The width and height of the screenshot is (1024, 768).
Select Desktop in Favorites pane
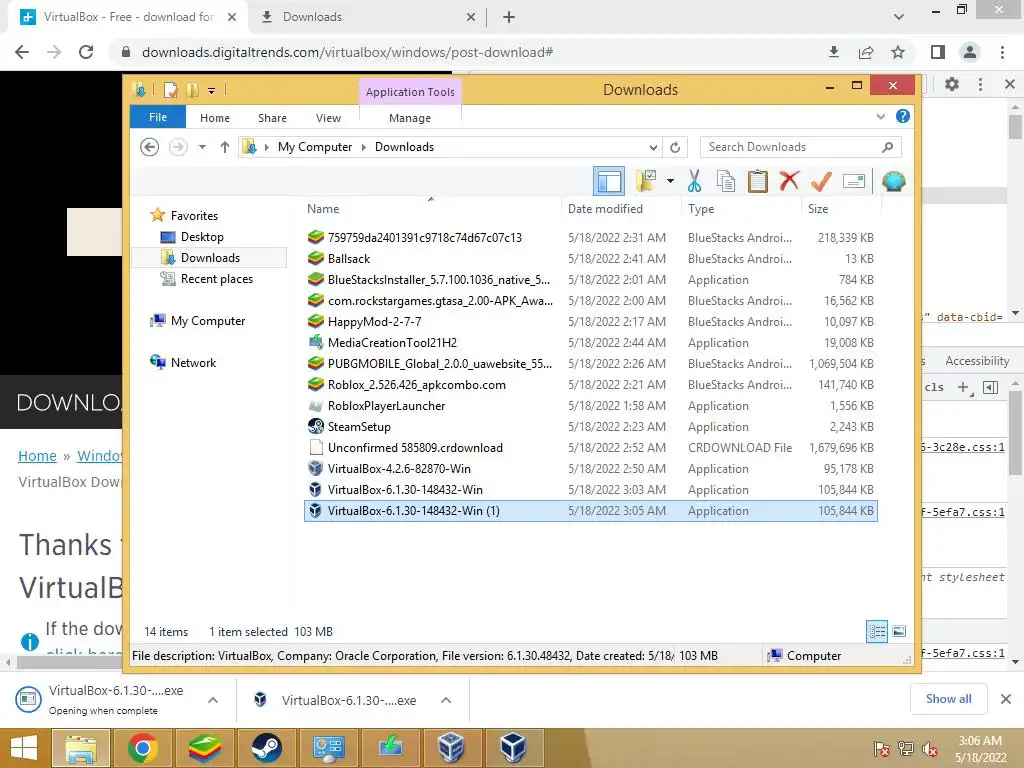coord(202,236)
